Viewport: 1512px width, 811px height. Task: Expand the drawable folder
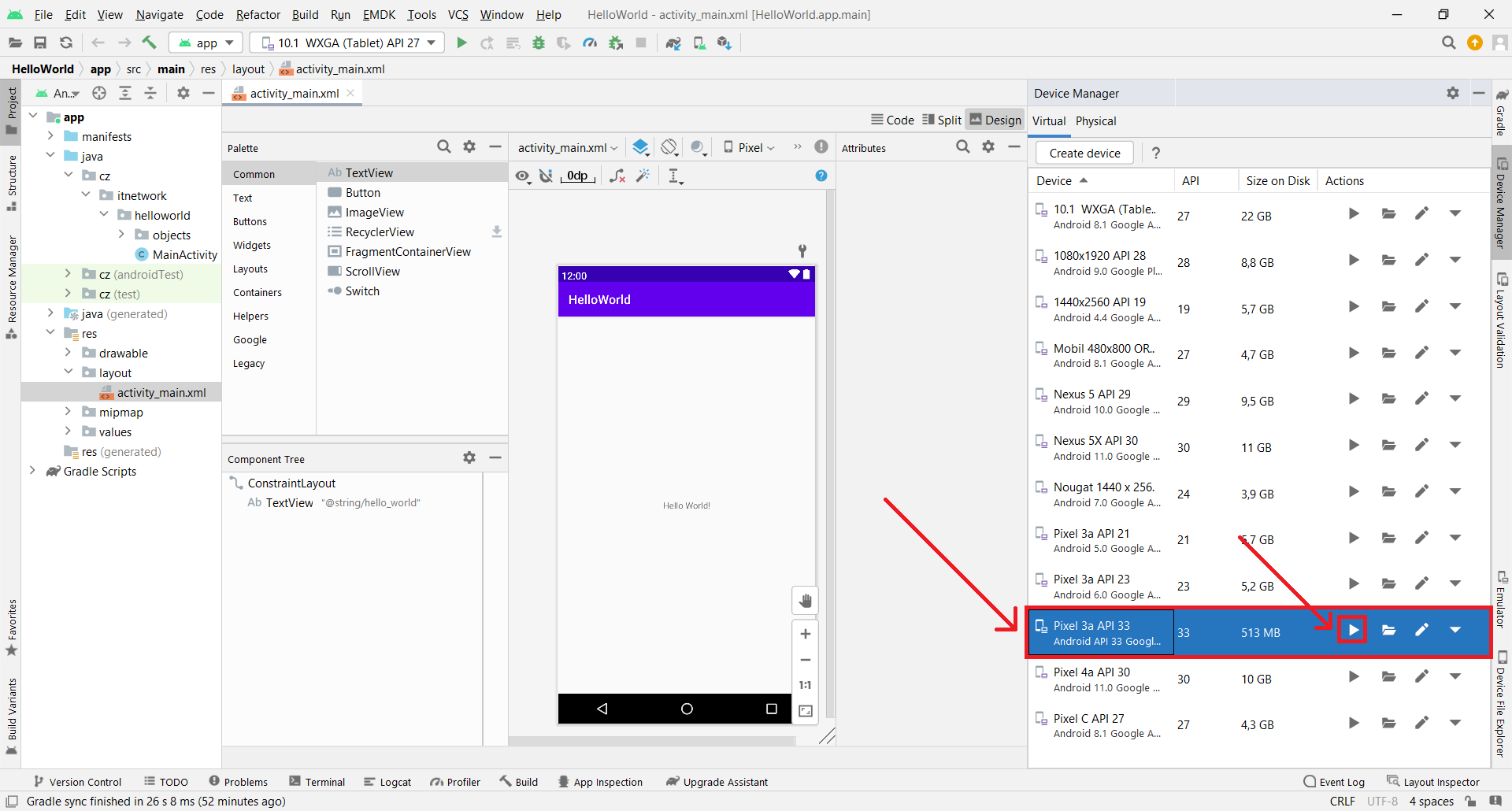point(68,352)
